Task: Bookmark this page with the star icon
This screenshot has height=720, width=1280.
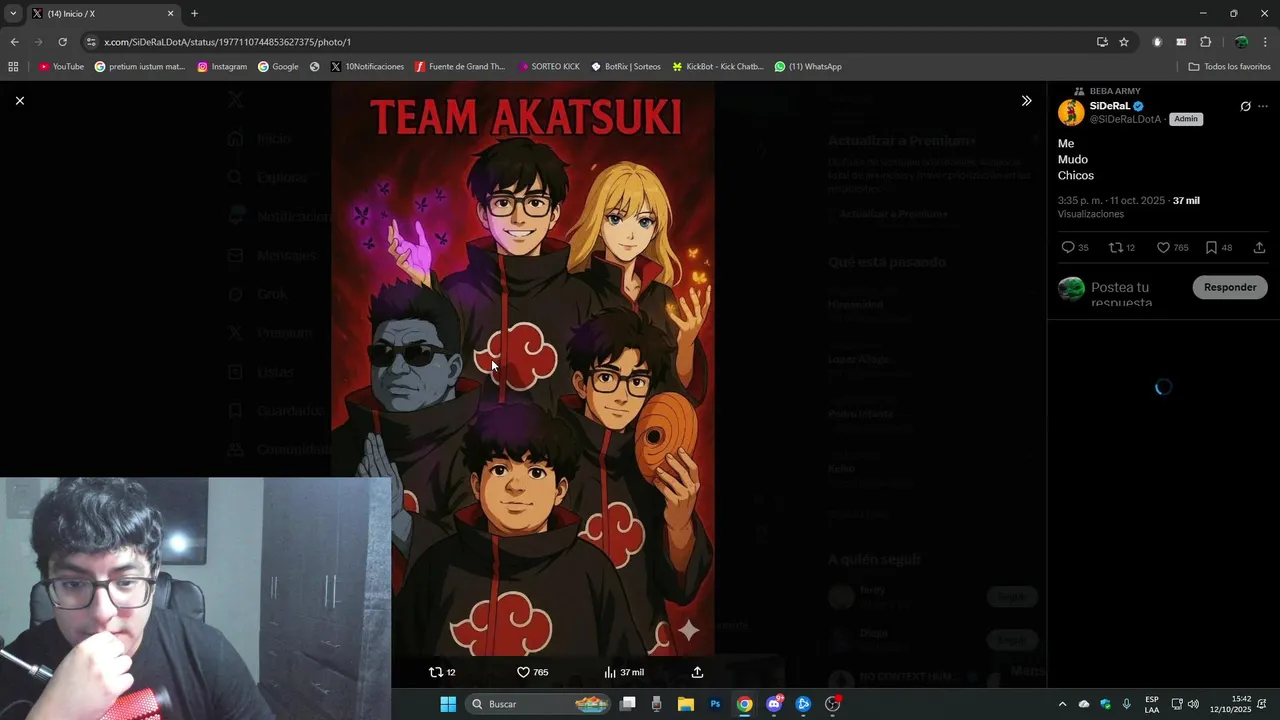Action: point(1124,42)
